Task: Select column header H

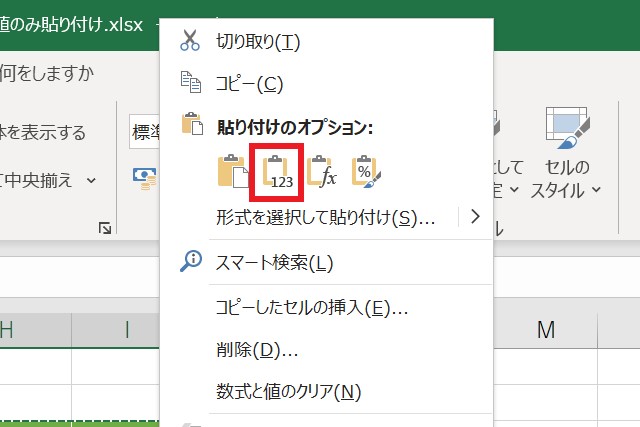Action: (35, 330)
